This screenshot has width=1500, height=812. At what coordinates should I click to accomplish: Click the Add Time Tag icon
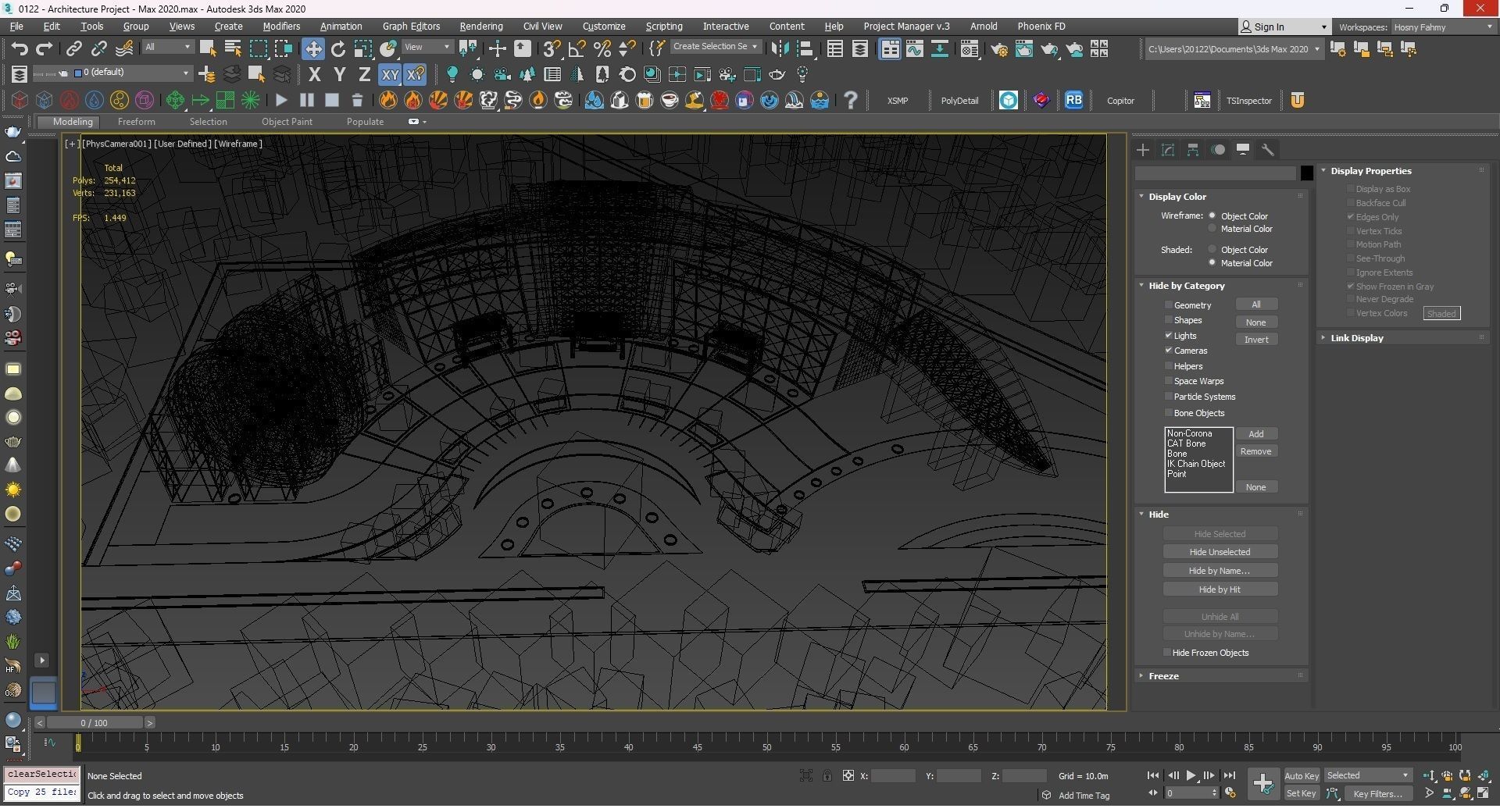1046,795
